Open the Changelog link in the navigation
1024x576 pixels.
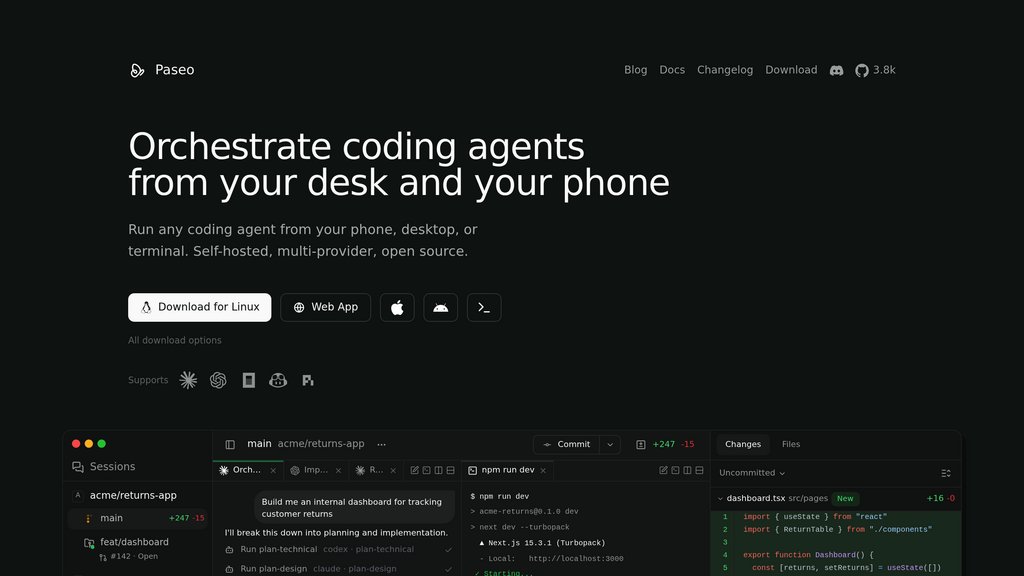pyautogui.click(x=725, y=70)
